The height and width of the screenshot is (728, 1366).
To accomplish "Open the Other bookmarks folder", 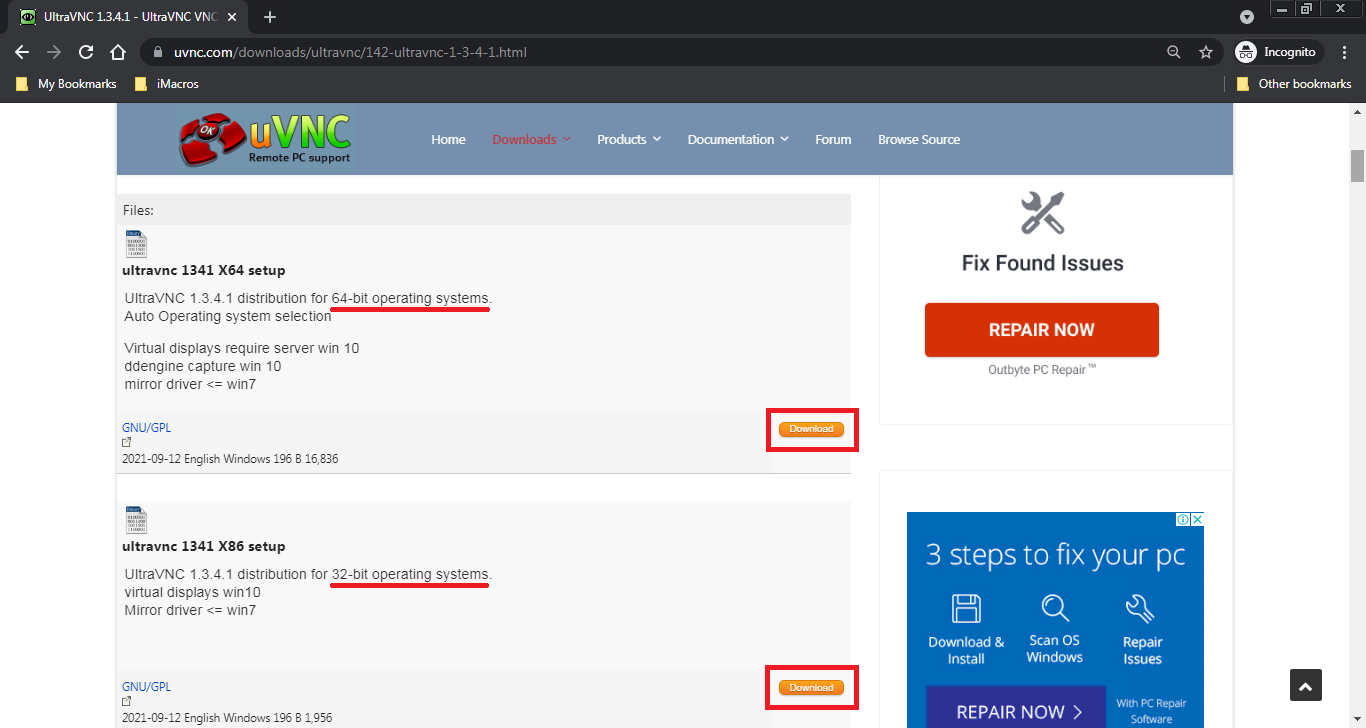I will (1294, 84).
